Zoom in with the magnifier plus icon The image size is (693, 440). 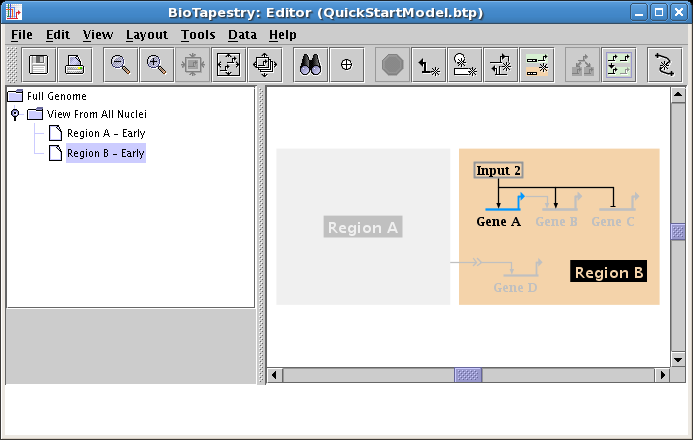pos(155,64)
